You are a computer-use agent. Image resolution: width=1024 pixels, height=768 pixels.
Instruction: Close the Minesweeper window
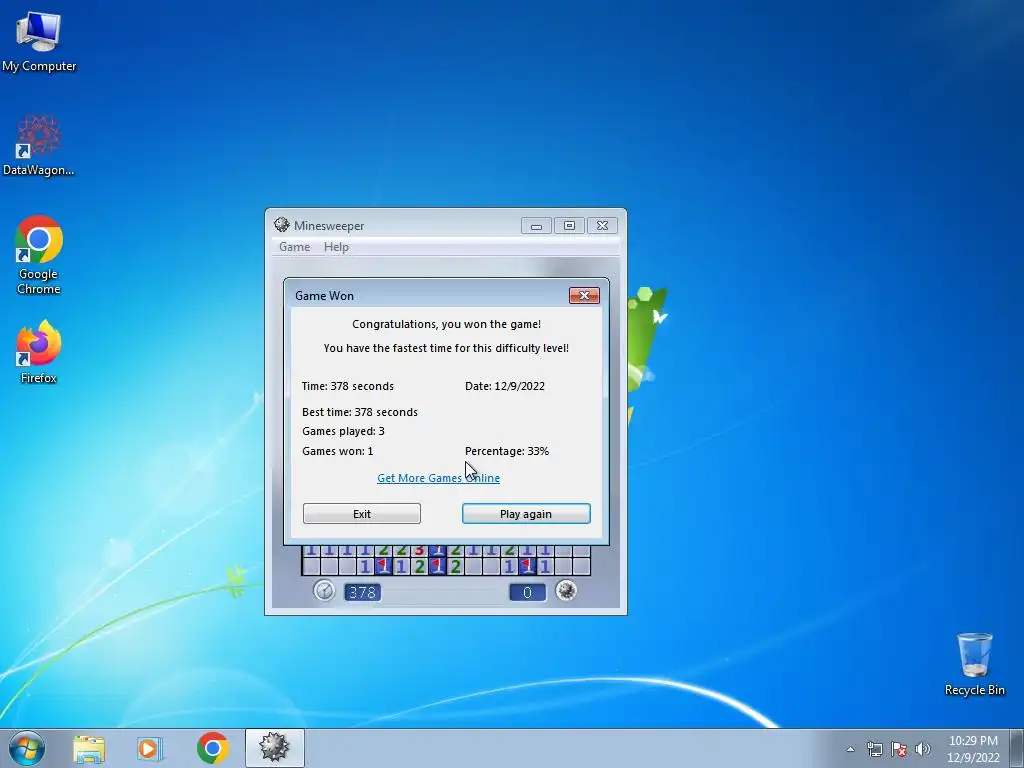coord(602,226)
